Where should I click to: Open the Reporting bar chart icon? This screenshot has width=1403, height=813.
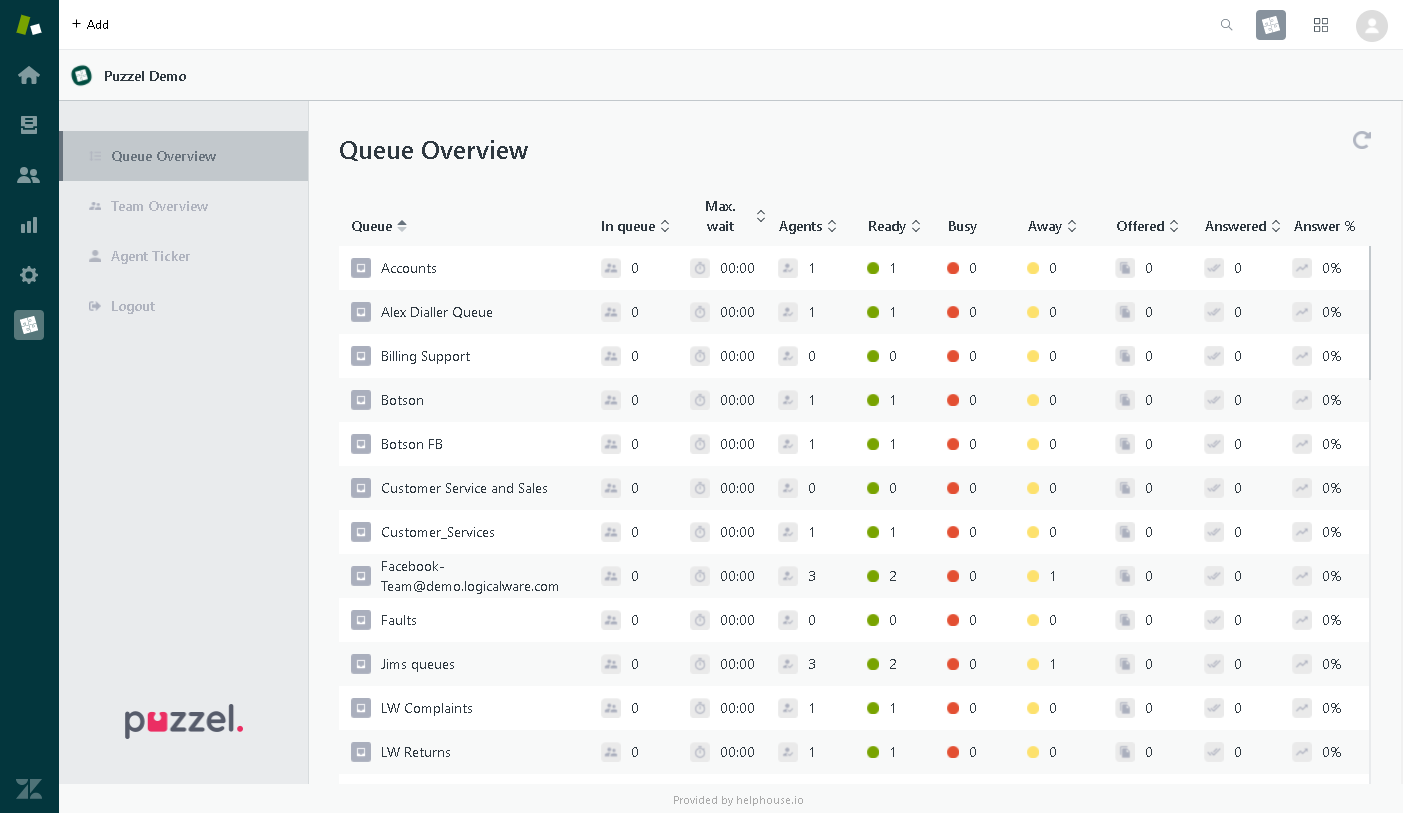[29, 225]
